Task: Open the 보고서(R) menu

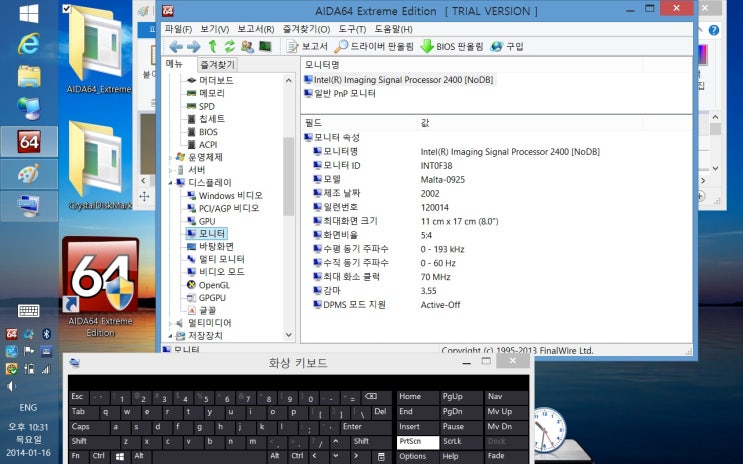Action: (x=256, y=29)
